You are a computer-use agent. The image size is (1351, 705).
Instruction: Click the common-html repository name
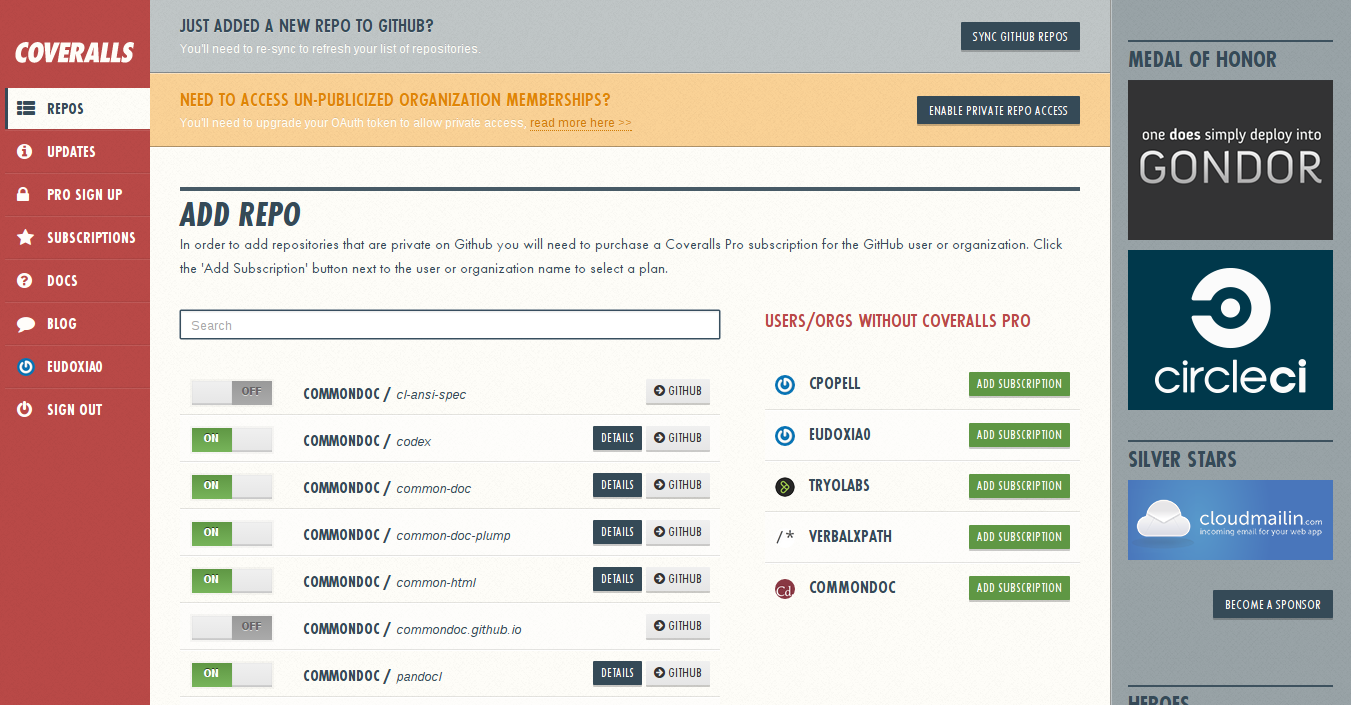tap(436, 582)
